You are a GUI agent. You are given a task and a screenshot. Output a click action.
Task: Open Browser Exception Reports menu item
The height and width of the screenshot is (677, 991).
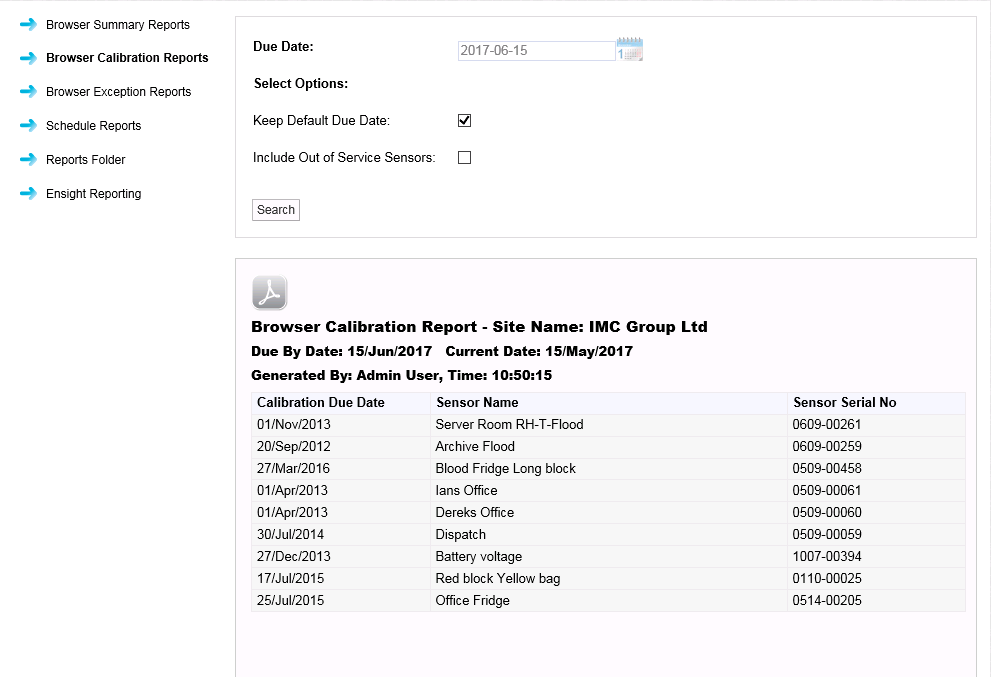[x=118, y=92]
